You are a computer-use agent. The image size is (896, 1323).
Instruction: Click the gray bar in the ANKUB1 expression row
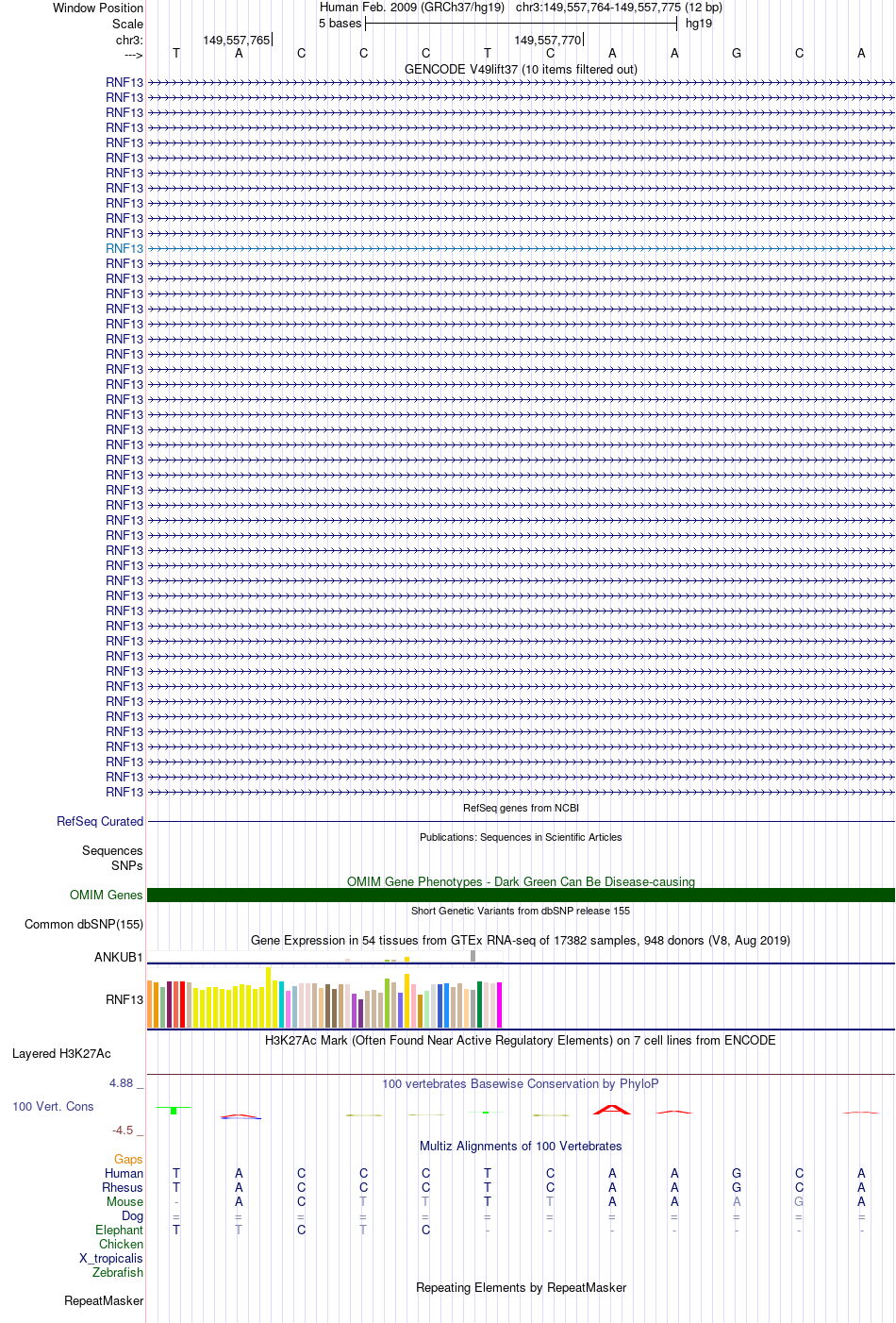[473, 956]
